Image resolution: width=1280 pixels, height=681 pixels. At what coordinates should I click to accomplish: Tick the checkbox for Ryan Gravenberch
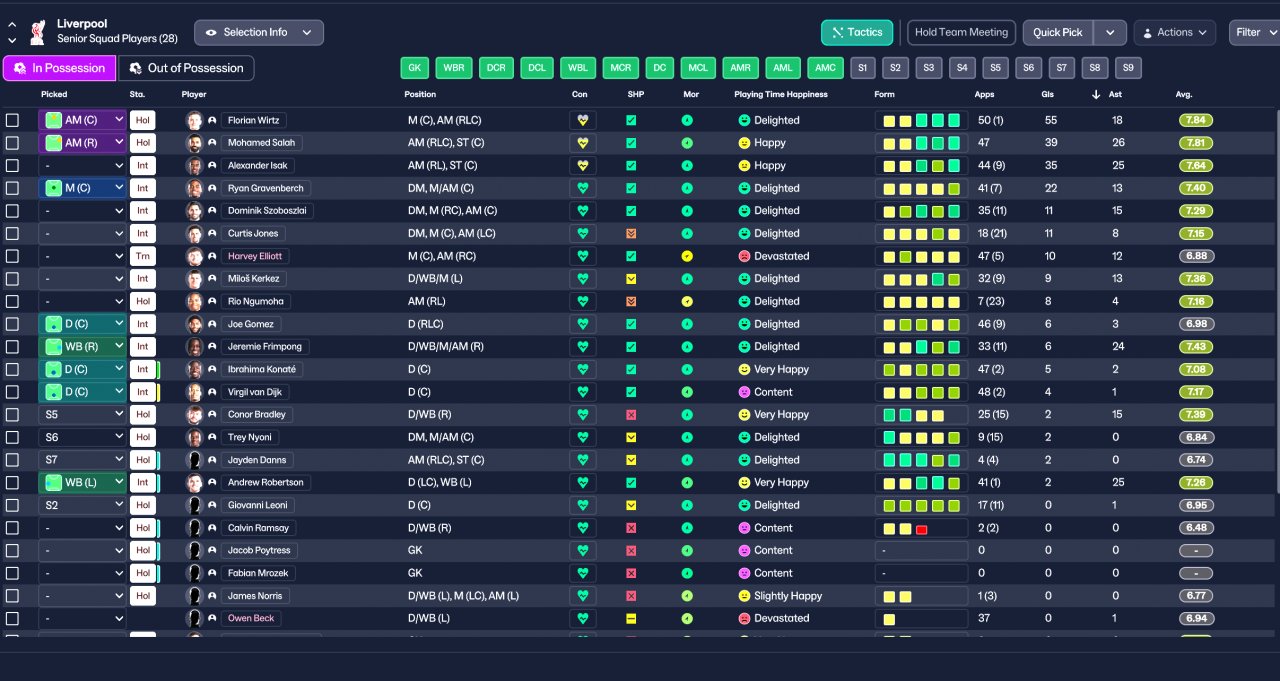[12, 188]
